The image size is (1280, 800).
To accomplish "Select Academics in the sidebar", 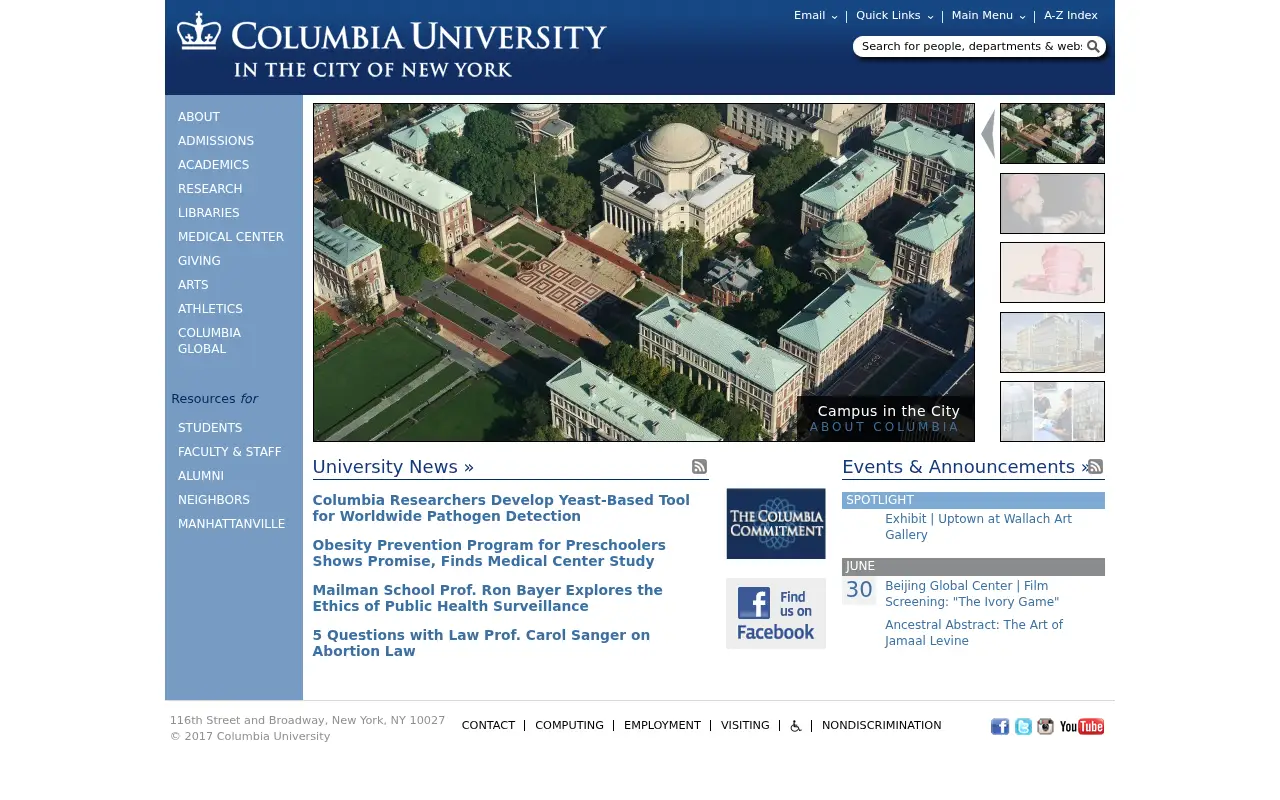I will pyautogui.click(x=214, y=165).
